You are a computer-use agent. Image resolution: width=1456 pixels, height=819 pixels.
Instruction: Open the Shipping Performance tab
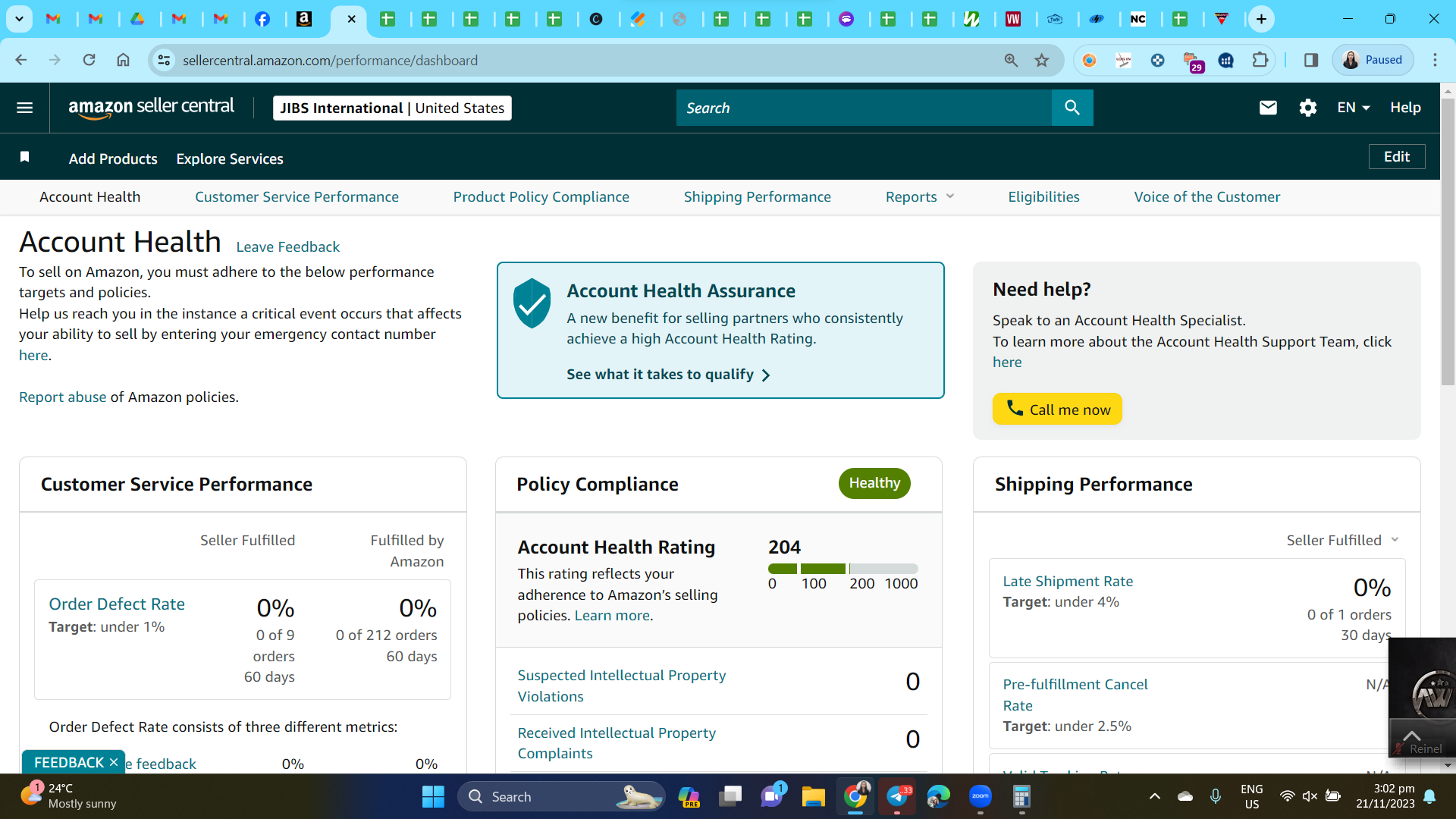(758, 197)
